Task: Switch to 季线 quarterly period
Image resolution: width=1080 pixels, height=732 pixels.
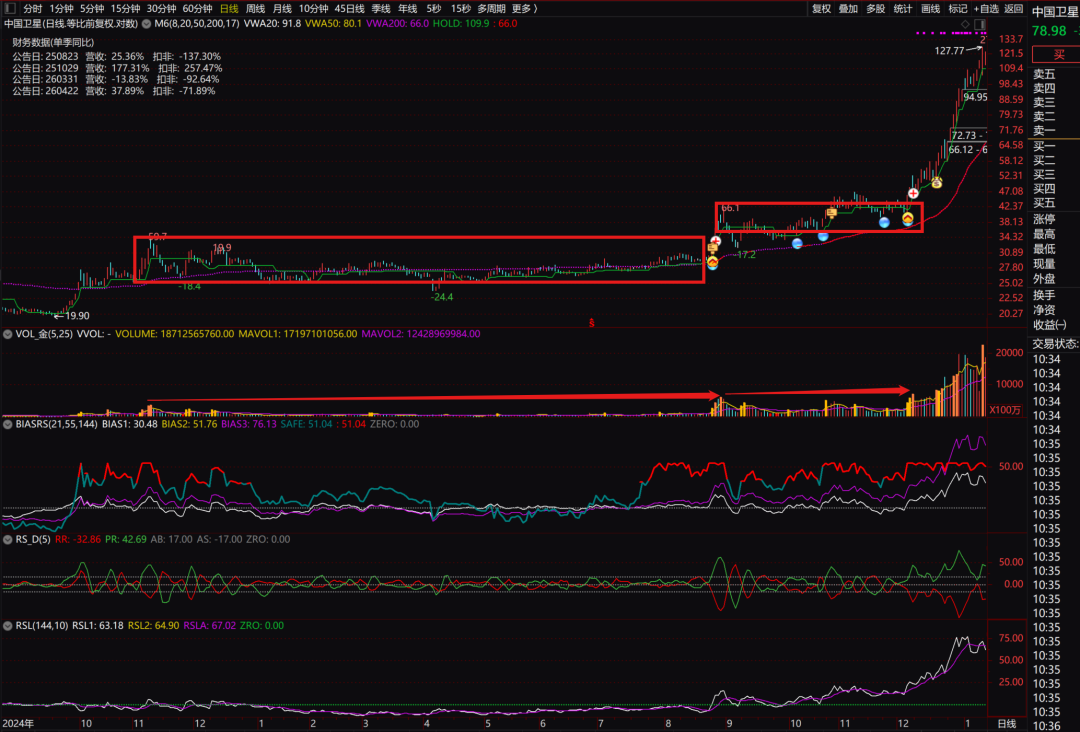Action: pyautogui.click(x=381, y=9)
